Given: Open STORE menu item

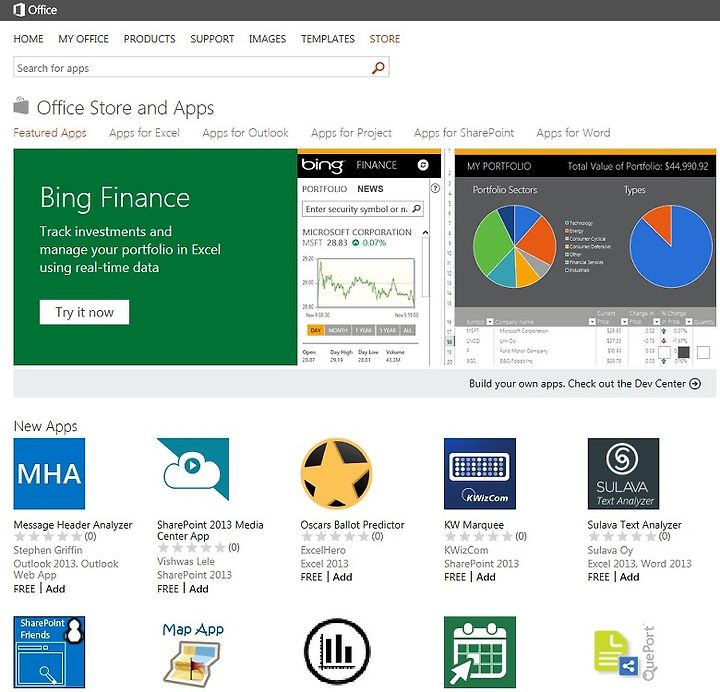Looking at the screenshot, I should click(385, 39).
